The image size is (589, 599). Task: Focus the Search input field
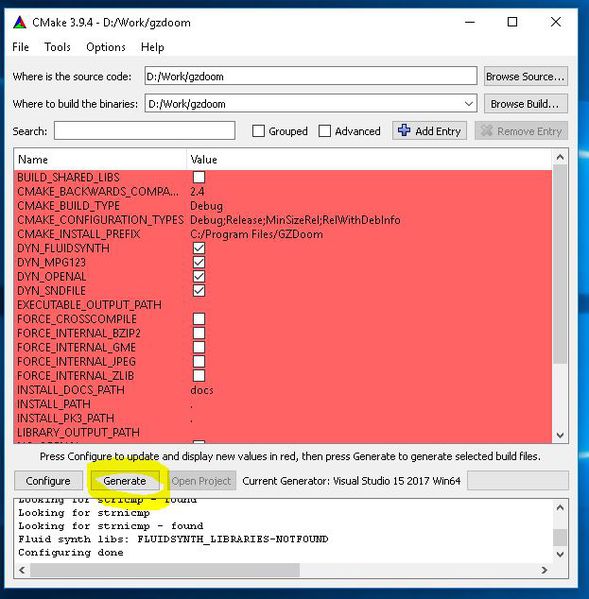pos(144,131)
